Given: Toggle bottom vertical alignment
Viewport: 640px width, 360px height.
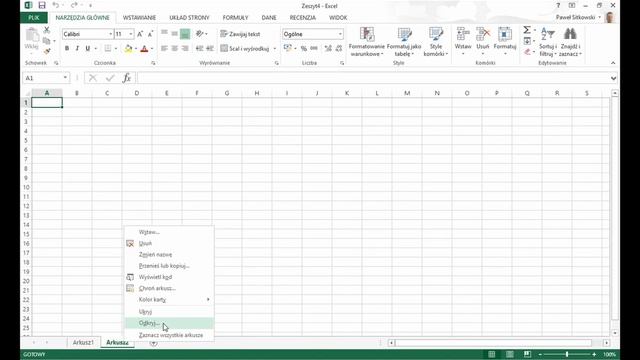Looking at the screenshot, I should [185, 34].
